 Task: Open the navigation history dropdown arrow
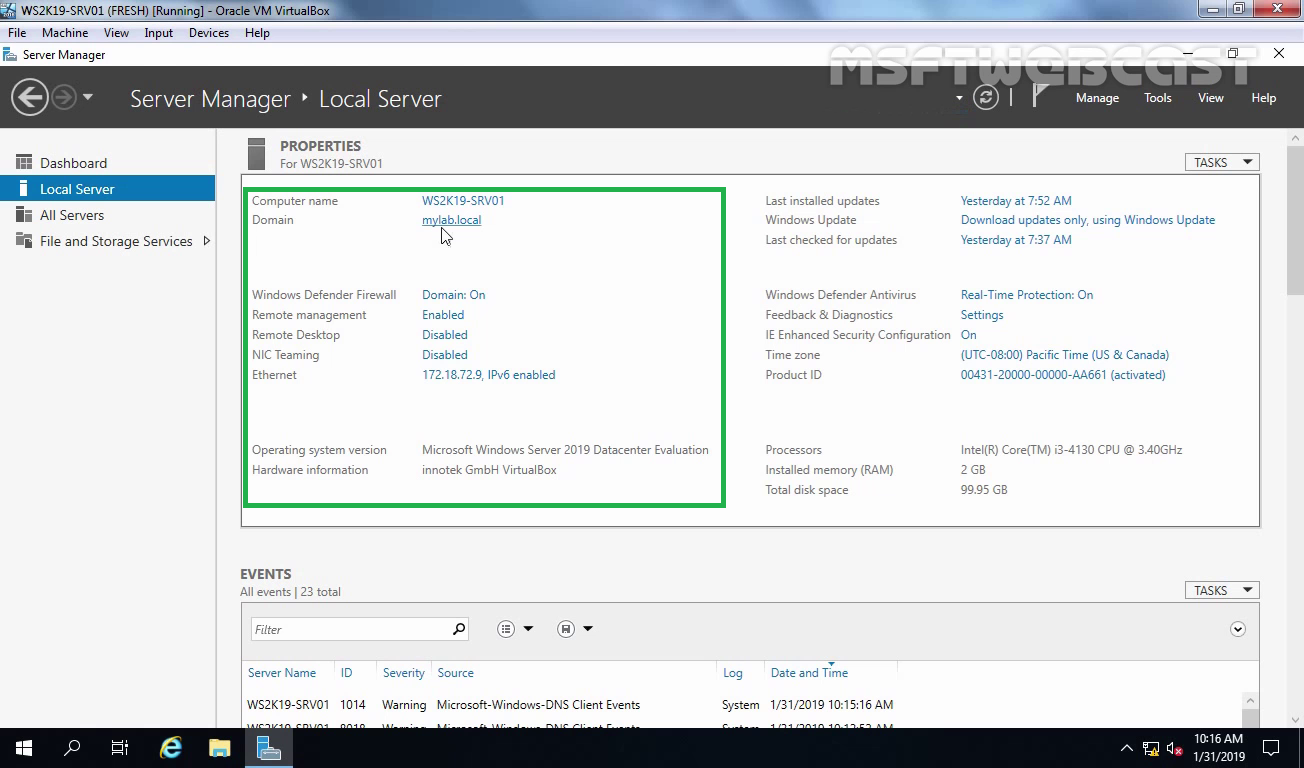pyautogui.click(x=88, y=97)
